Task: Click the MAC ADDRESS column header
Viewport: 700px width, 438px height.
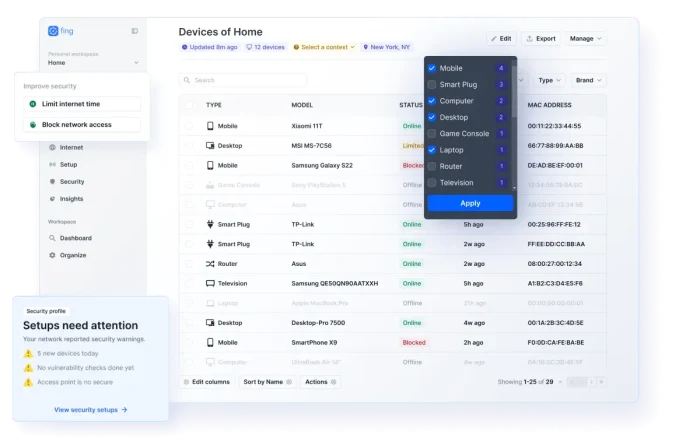Action: (x=549, y=105)
